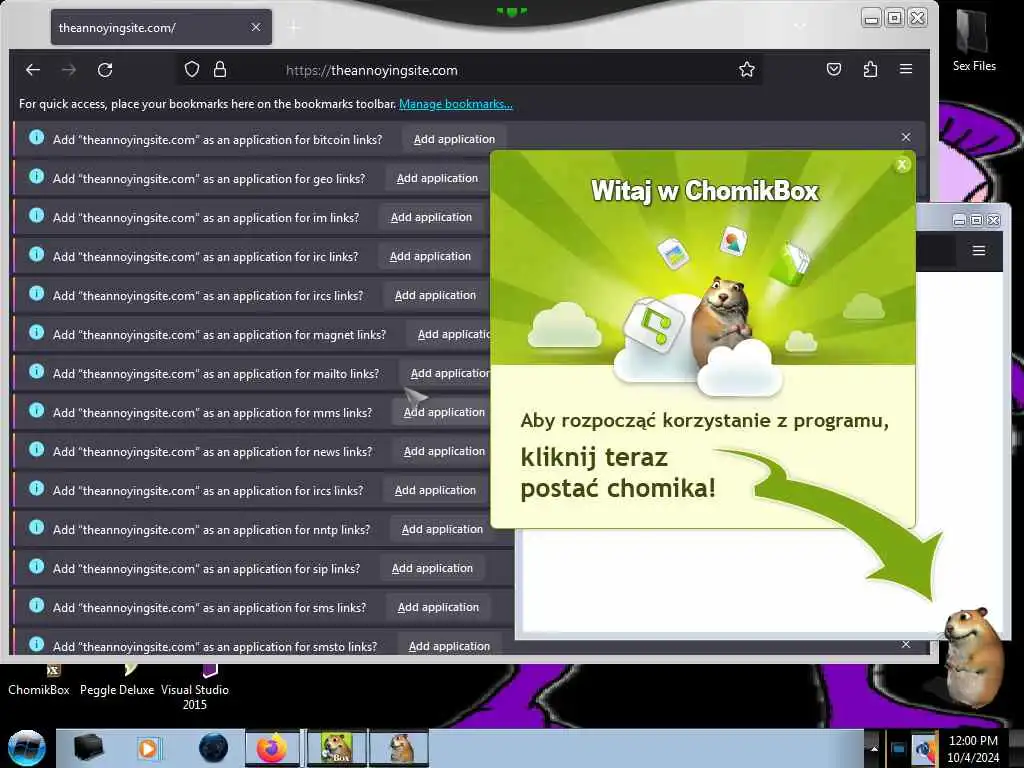Select the theannoyingsite.com tab
1024x768 pixels.
[161, 27]
